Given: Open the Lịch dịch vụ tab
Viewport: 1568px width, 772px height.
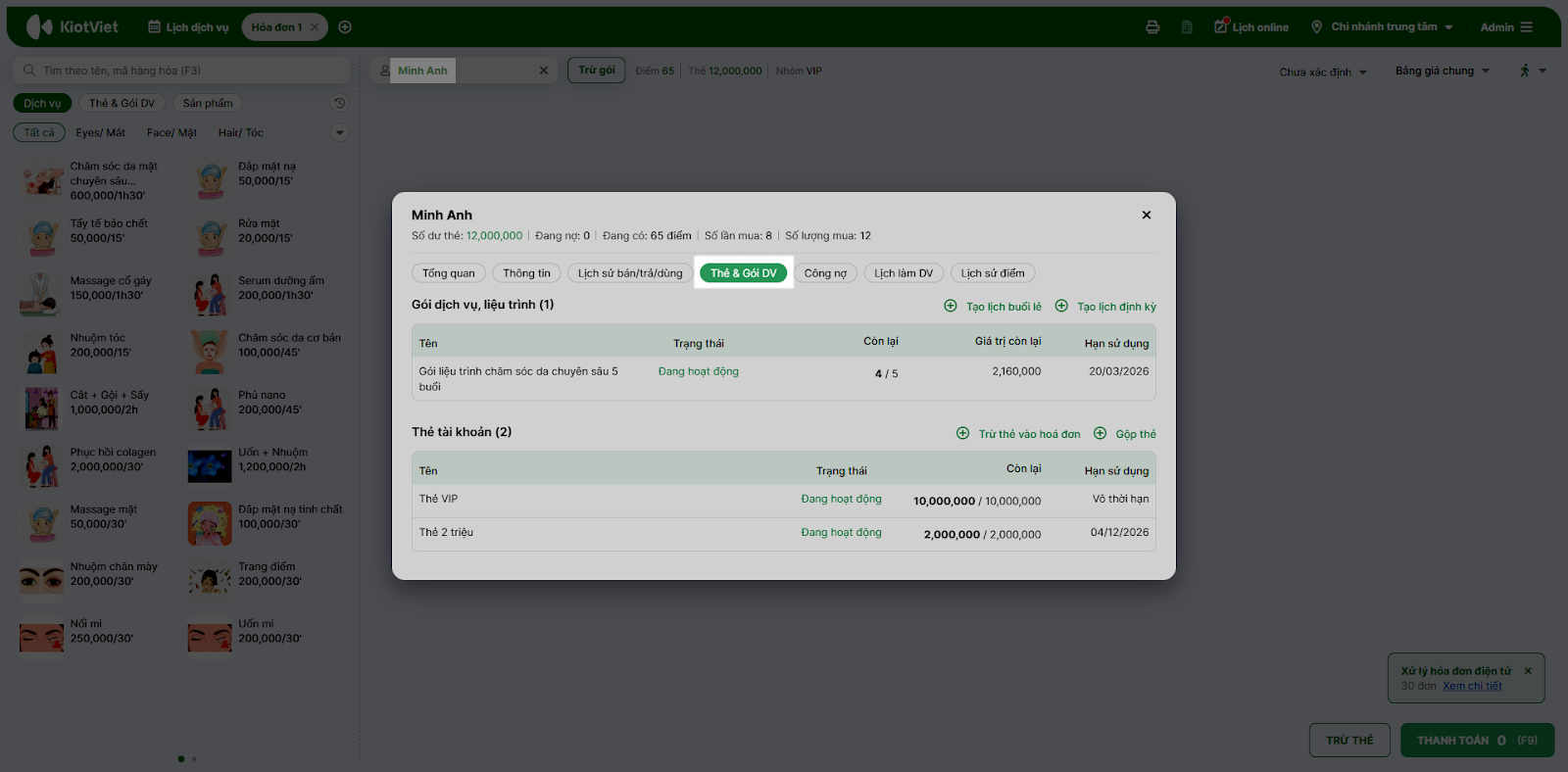Looking at the screenshot, I should [x=188, y=27].
